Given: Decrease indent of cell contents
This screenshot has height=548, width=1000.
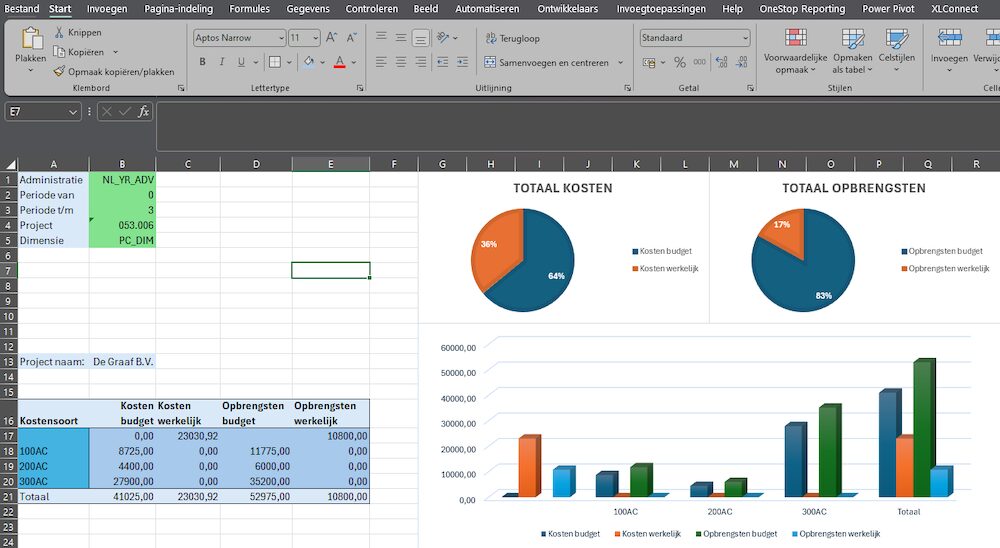Looking at the screenshot, I should click(x=443, y=62).
